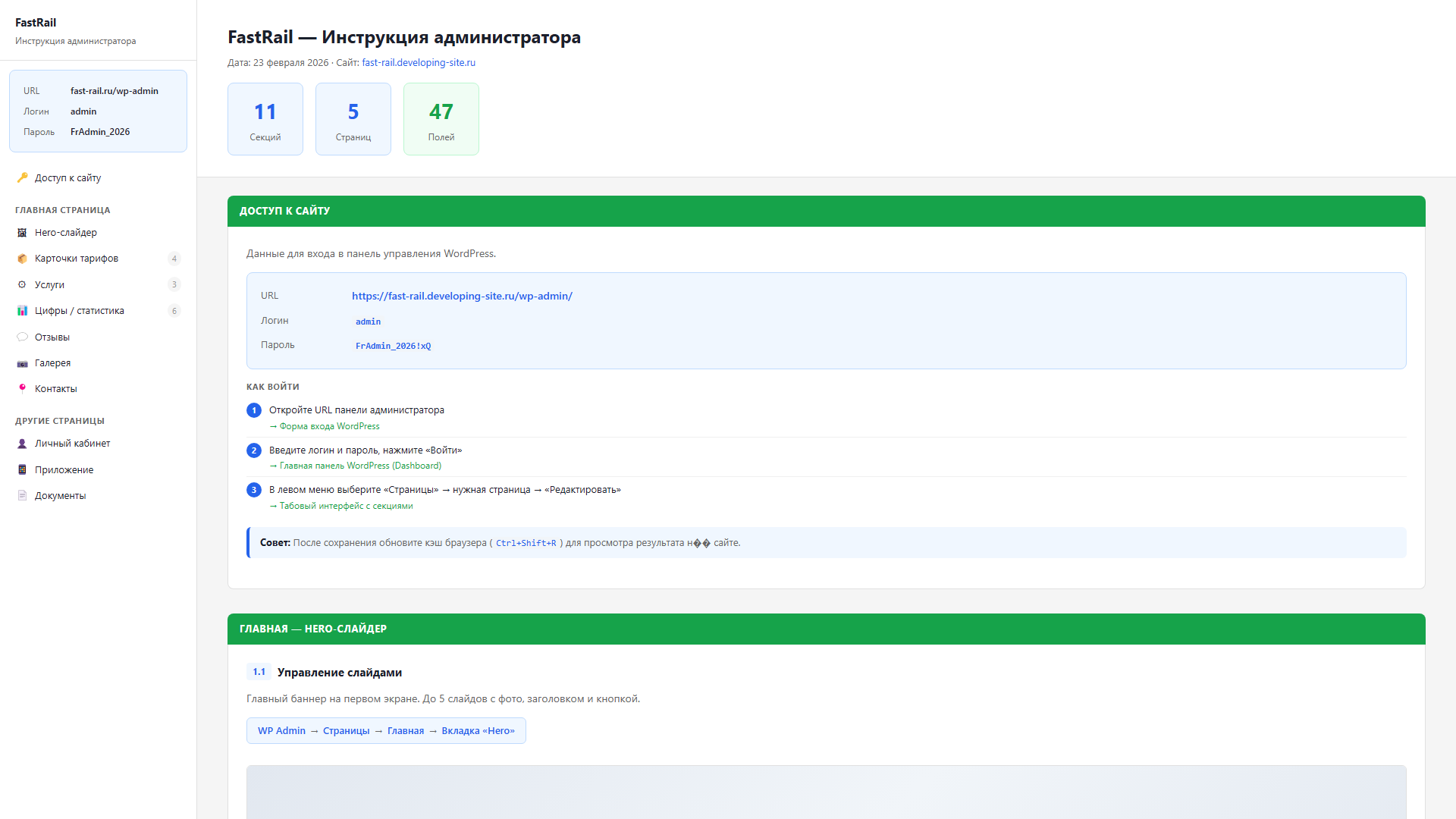Image resolution: width=1456 pixels, height=819 pixels.
Task: Open the fast-rail.developing-site.ru site link
Action: 419,62
